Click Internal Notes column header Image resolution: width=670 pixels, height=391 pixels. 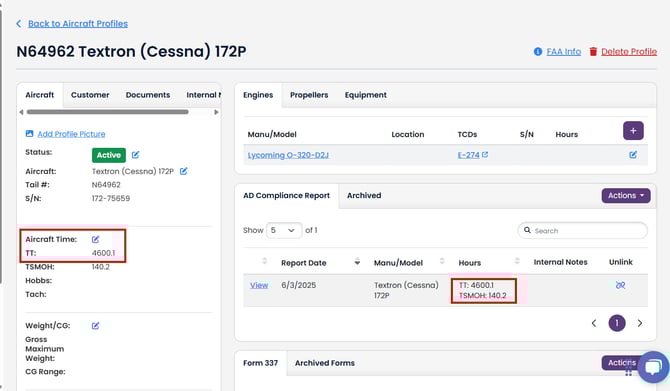(561, 262)
